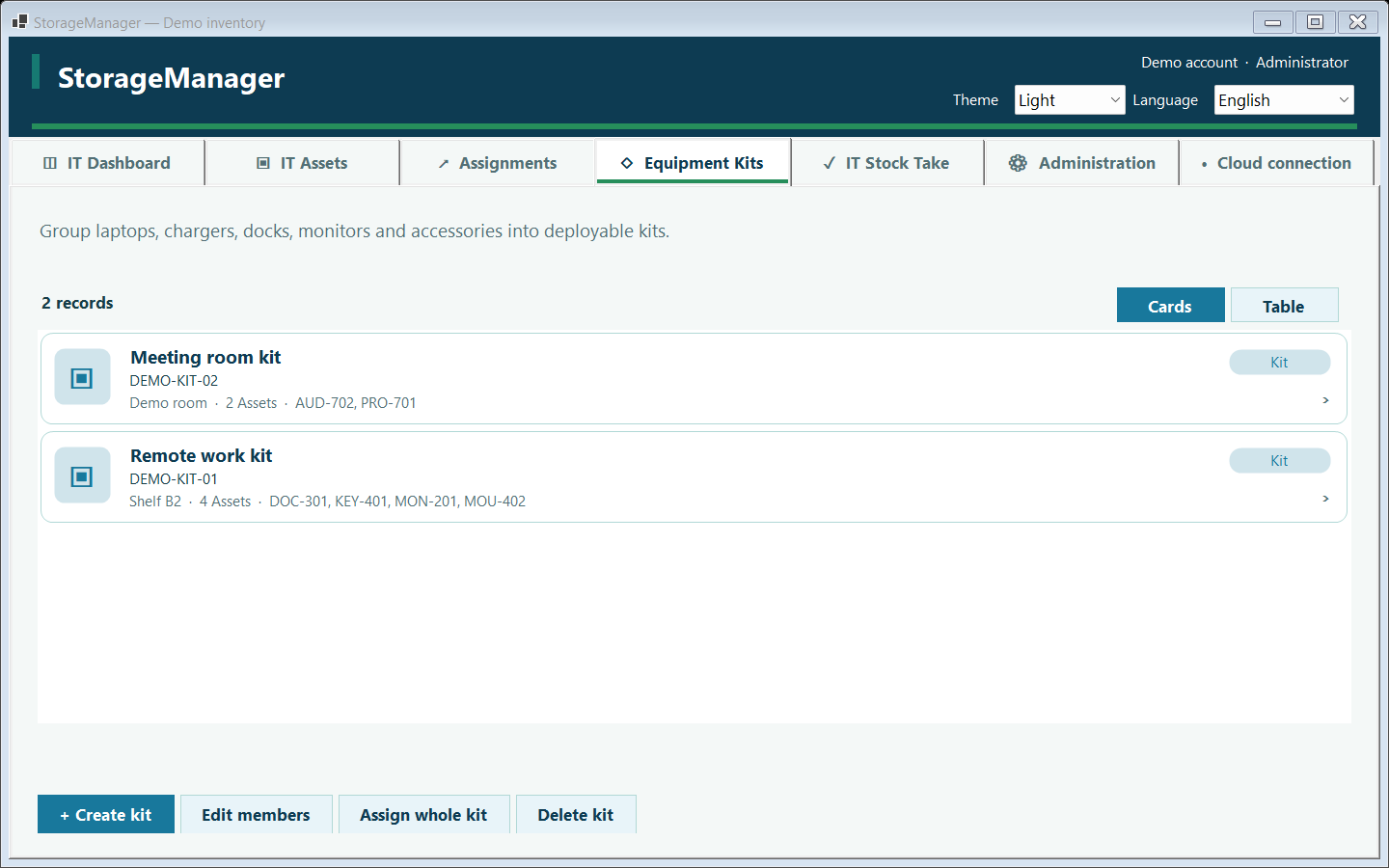The height and width of the screenshot is (868, 1389).
Task: Click Assign whole kit button
Action: (x=423, y=815)
